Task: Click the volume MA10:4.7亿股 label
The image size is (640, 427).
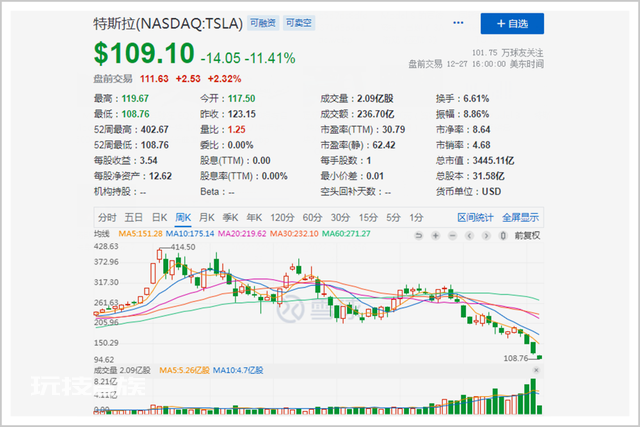Action: (x=238, y=370)
